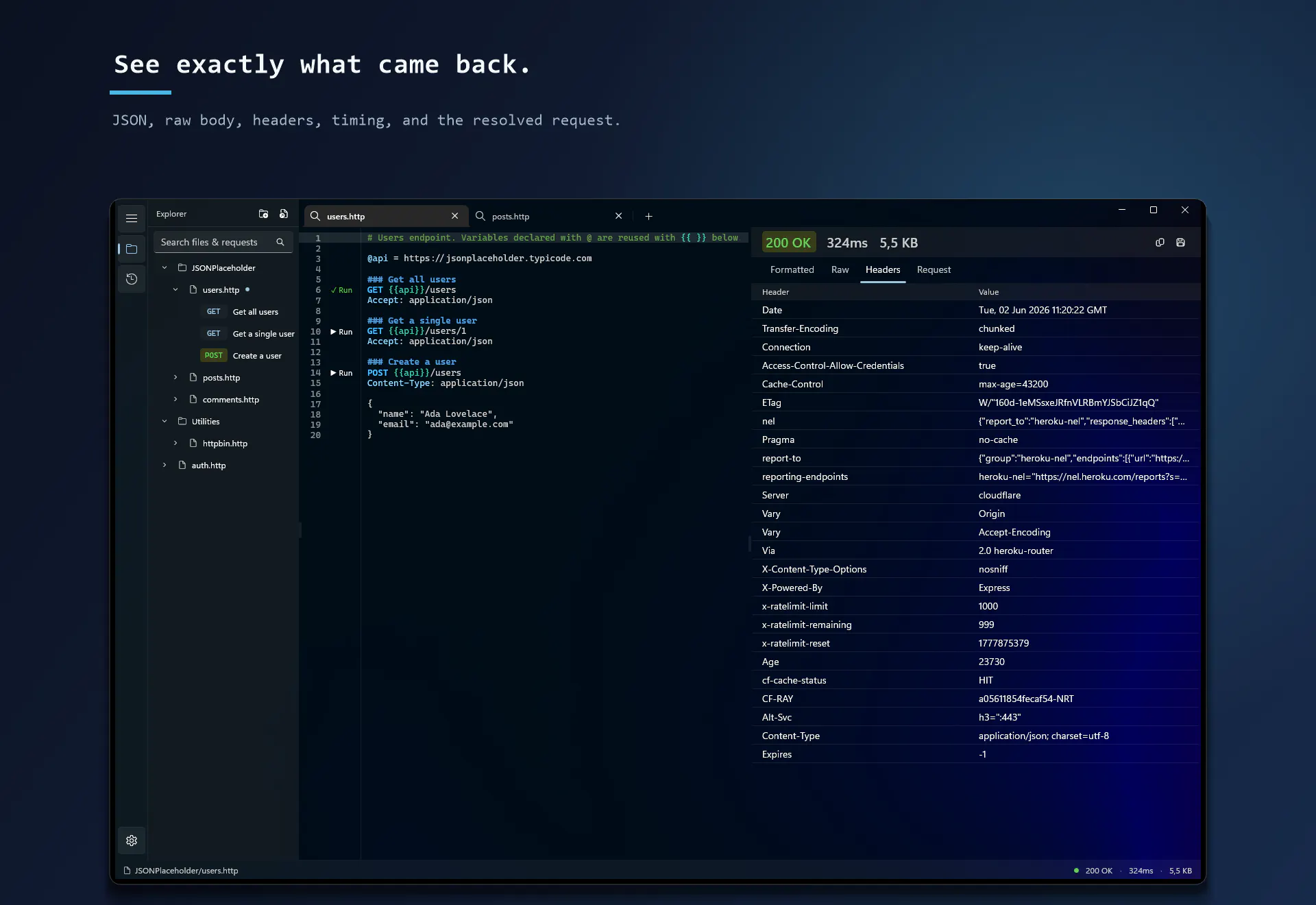Click the copy response icon
This screenshot has height=905, width=1316.
tap(1160, 243)
